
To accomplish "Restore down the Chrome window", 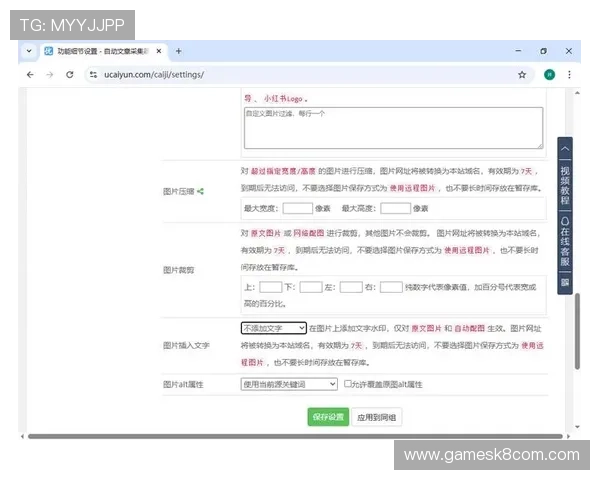I will tap(543, 51).
